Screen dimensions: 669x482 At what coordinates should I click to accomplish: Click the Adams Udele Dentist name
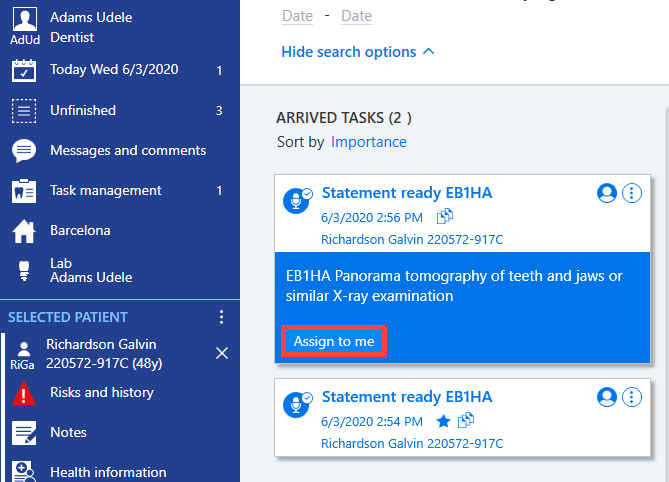tap(91, 27)
